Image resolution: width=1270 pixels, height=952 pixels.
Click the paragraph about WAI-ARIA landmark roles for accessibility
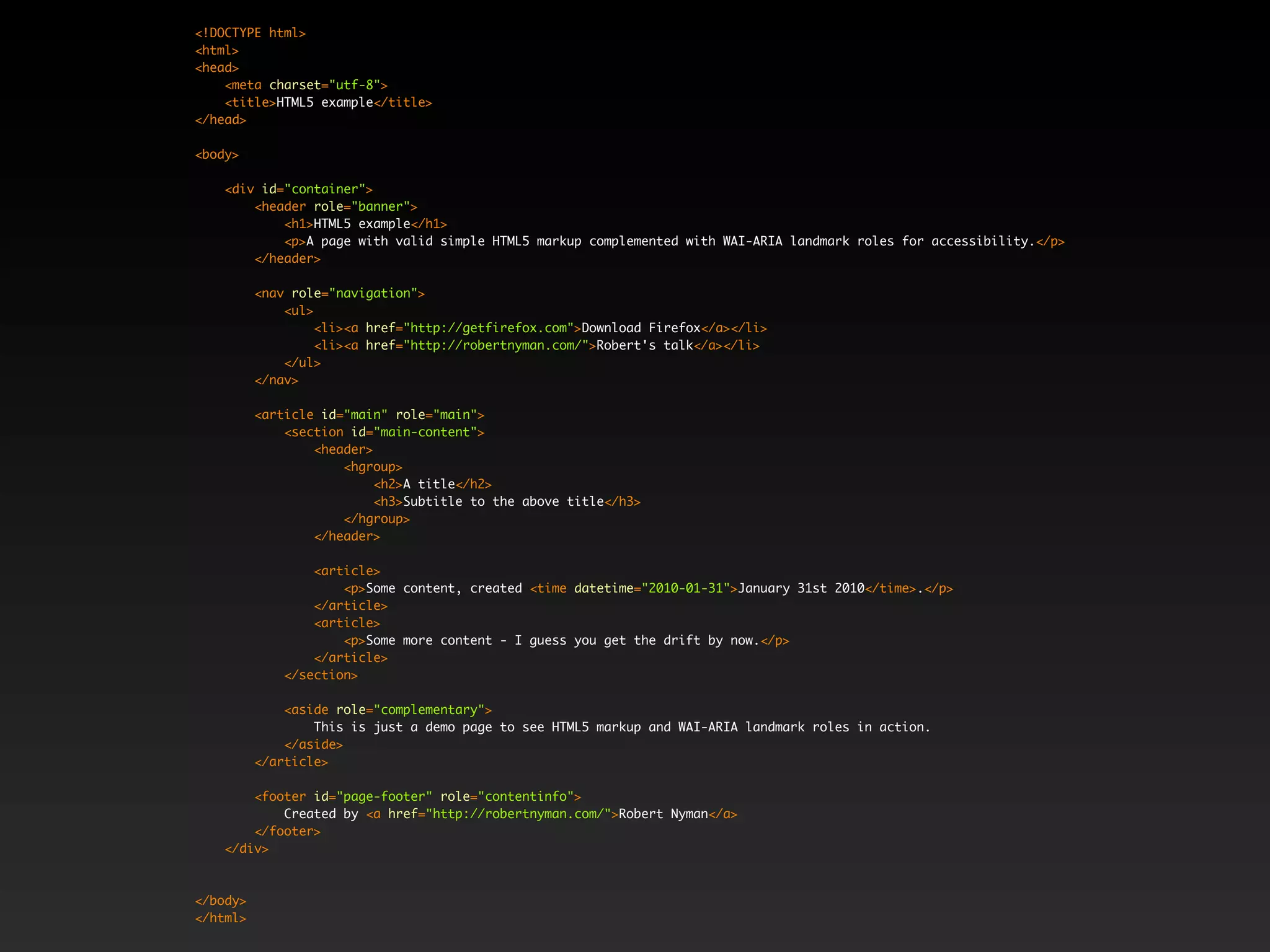tap(675, 241)
